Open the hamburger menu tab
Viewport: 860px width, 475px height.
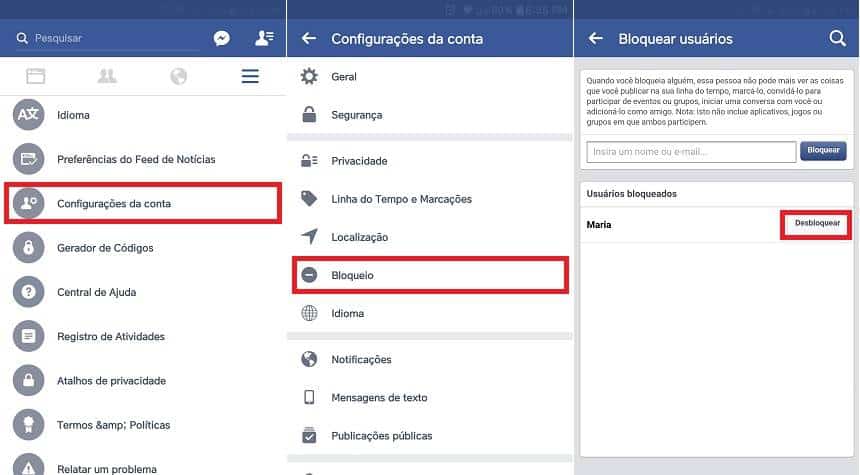click(x=250, y=76)
